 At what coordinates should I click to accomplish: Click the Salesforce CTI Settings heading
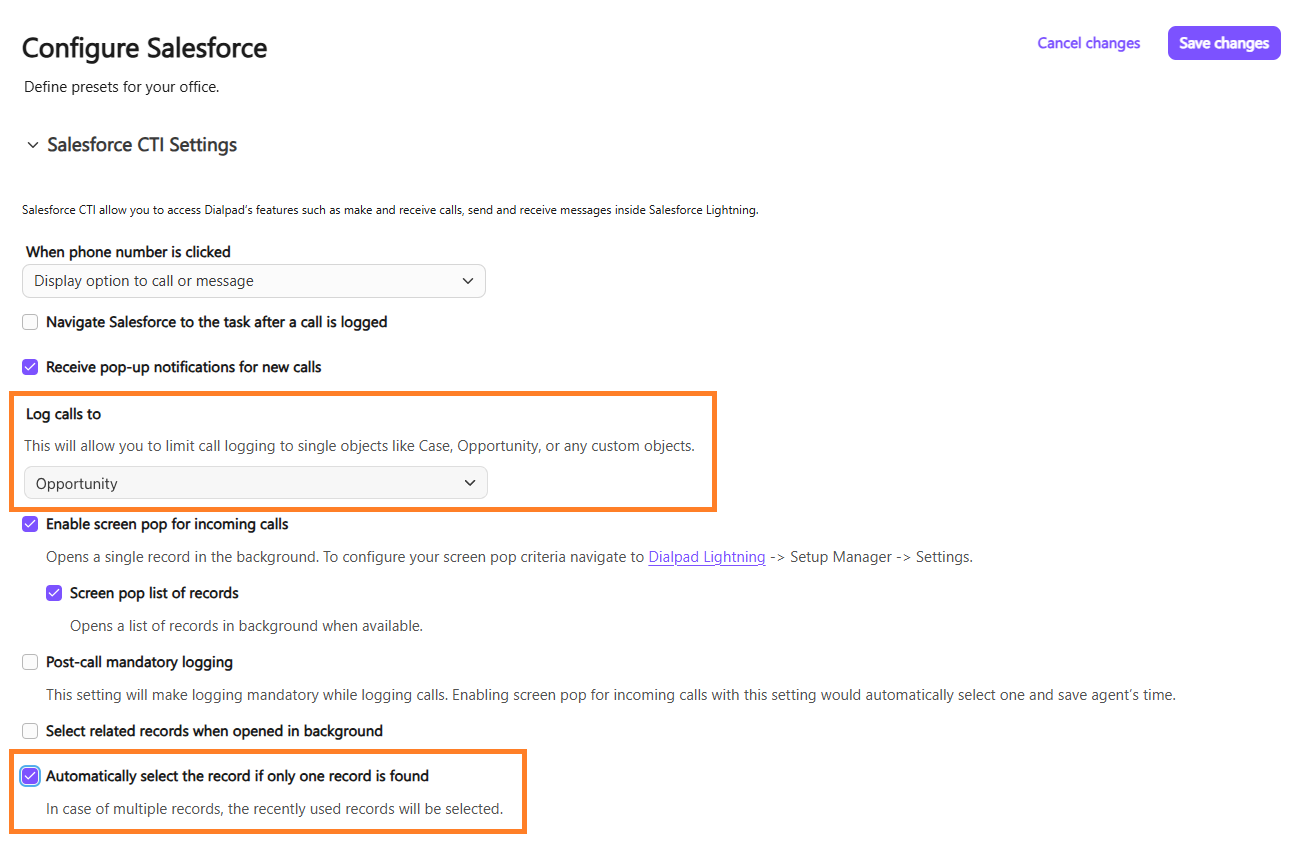pyautogui.click(x=142, y=145)
